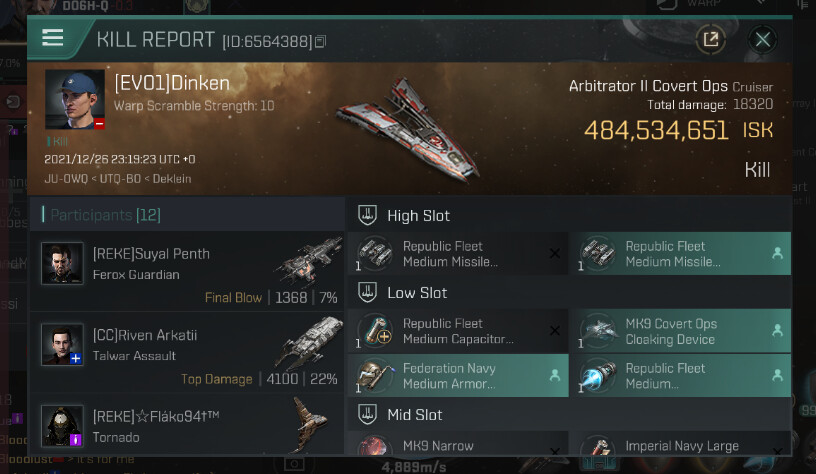
Task: Click the Ferox Guardian ship icon
Action: 308,260
